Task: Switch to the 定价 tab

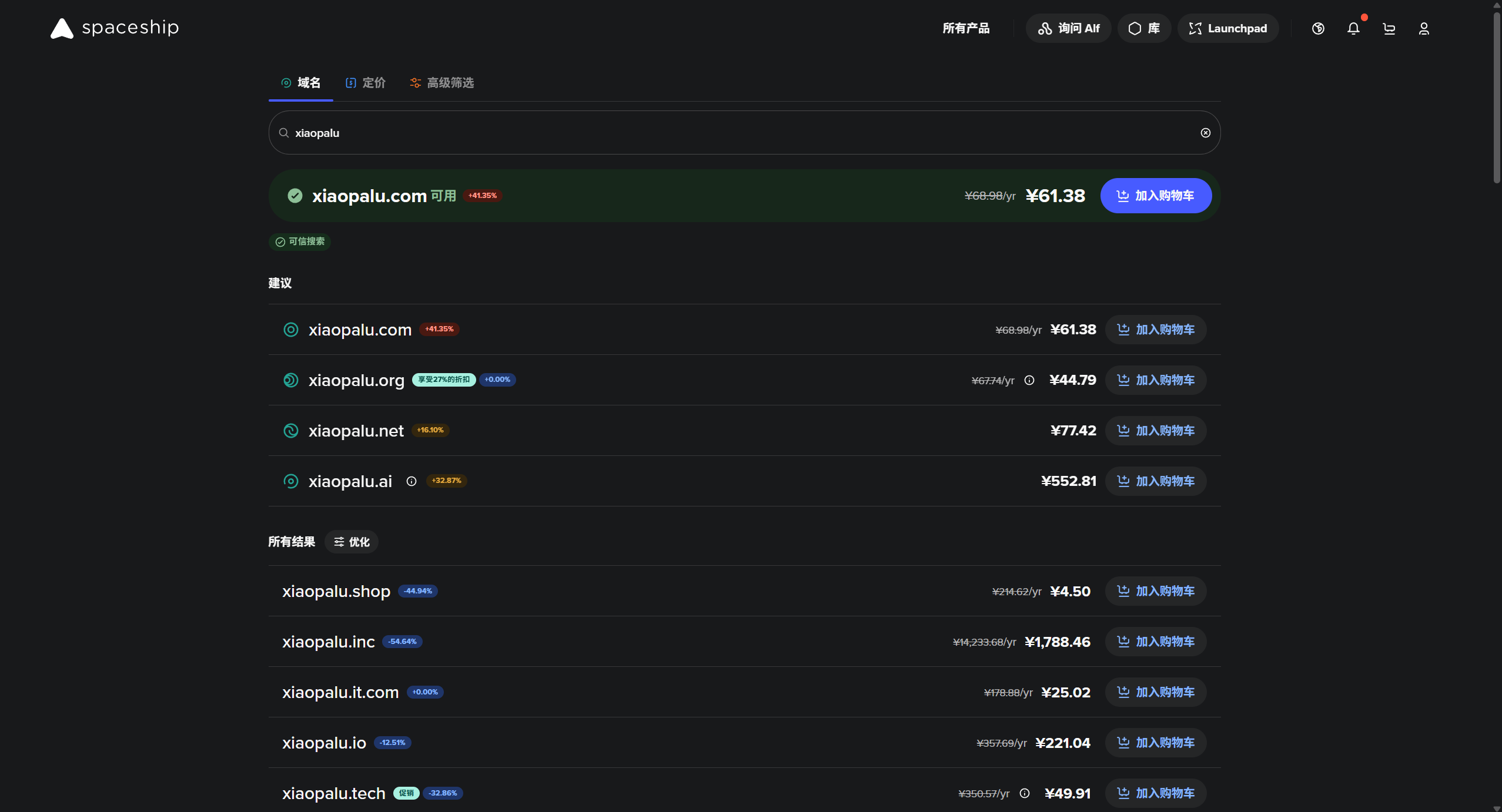Action: point(366,83)
